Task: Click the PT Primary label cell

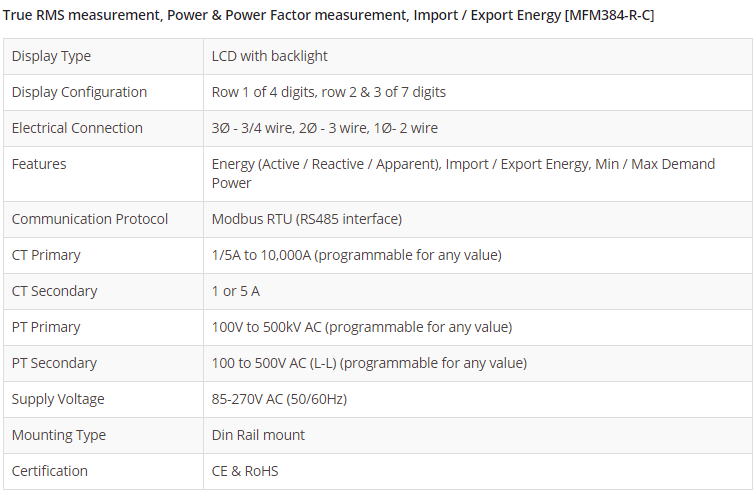Action: (x=46, y=327)
